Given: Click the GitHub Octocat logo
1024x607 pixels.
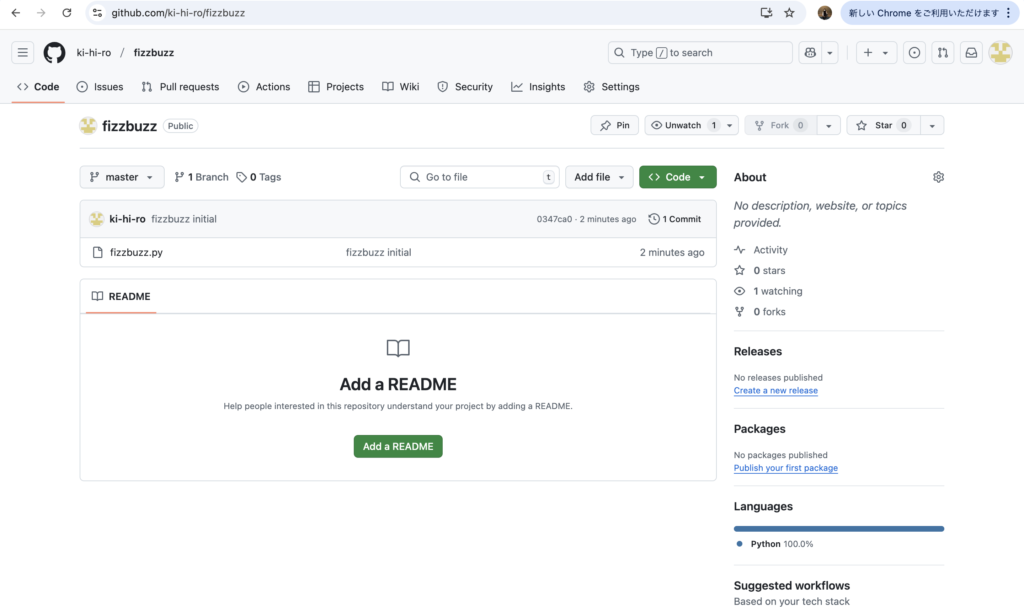Looking at the screenshot, I should (x=54, y=53).
